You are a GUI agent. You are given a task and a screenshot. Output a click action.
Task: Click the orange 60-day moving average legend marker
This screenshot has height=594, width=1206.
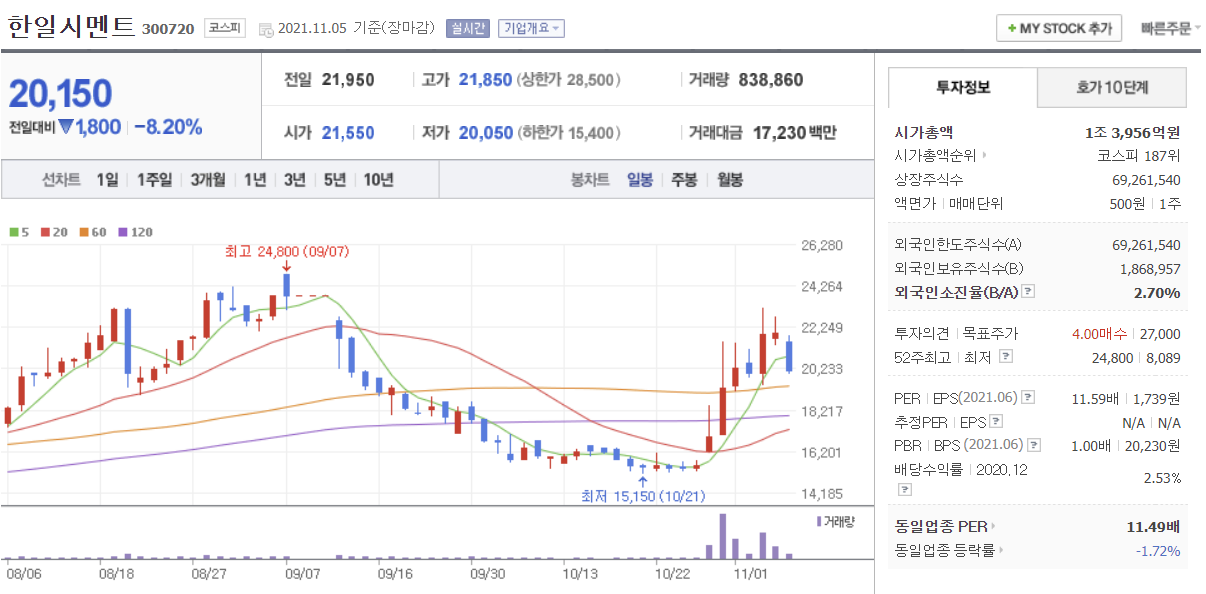coord(83,232)
